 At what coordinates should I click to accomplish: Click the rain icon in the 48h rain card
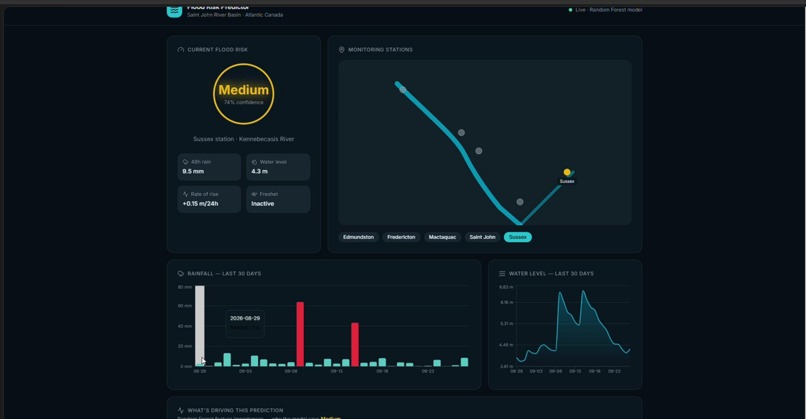point(186,162)
